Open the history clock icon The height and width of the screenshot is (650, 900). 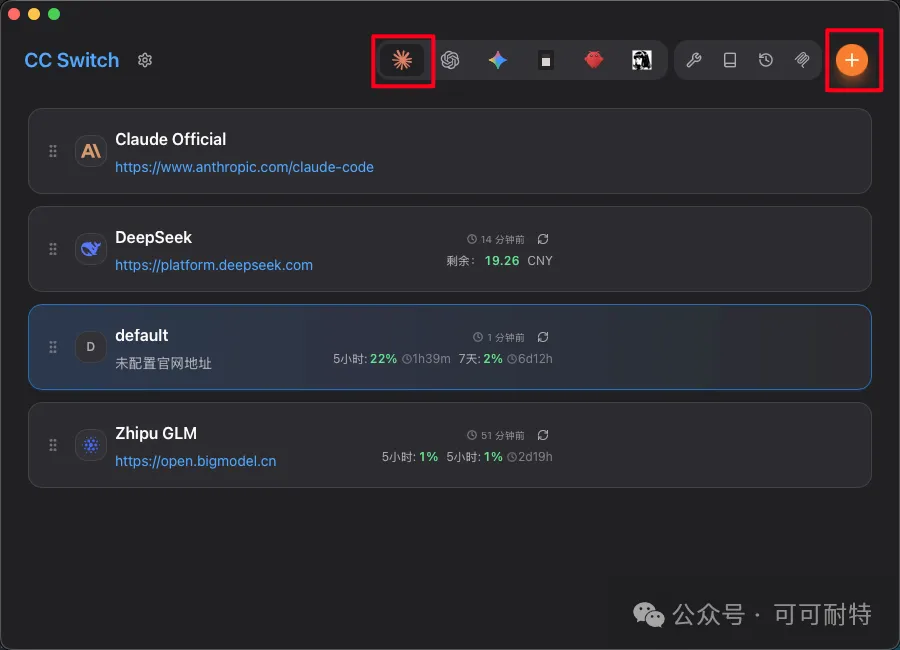(x=766, y=60)
